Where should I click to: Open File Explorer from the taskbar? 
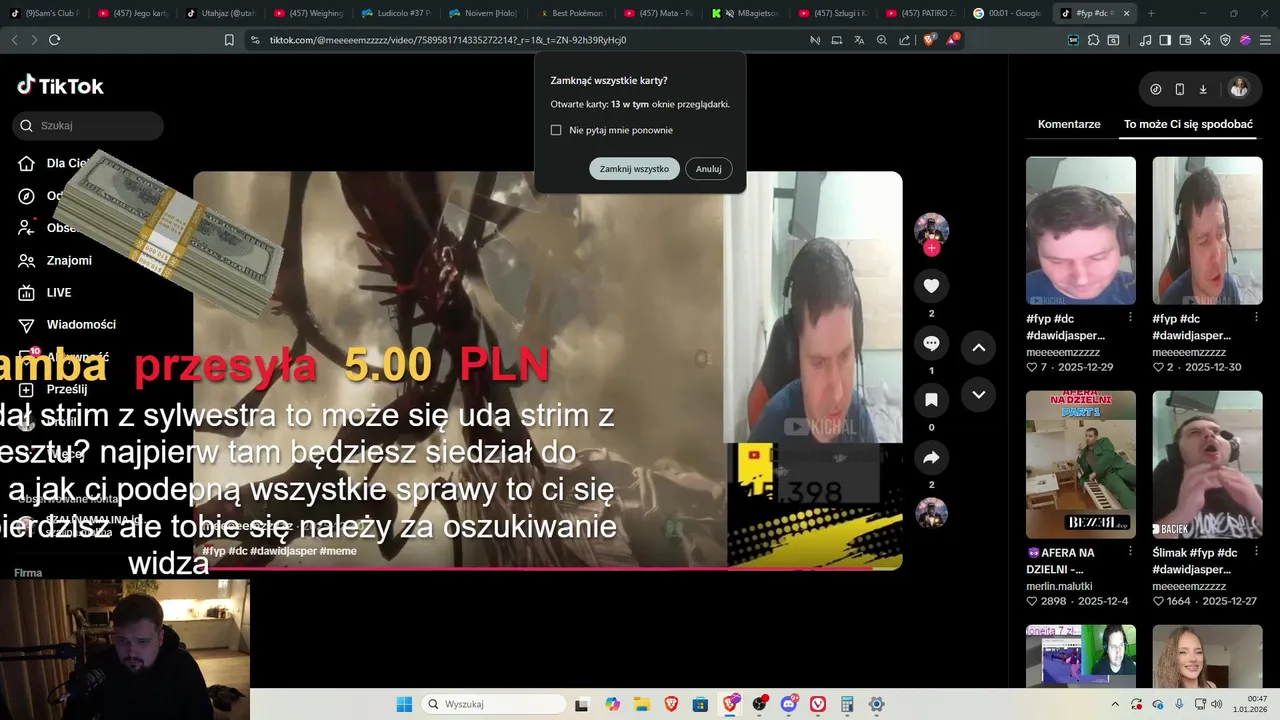tap(641, 704)
